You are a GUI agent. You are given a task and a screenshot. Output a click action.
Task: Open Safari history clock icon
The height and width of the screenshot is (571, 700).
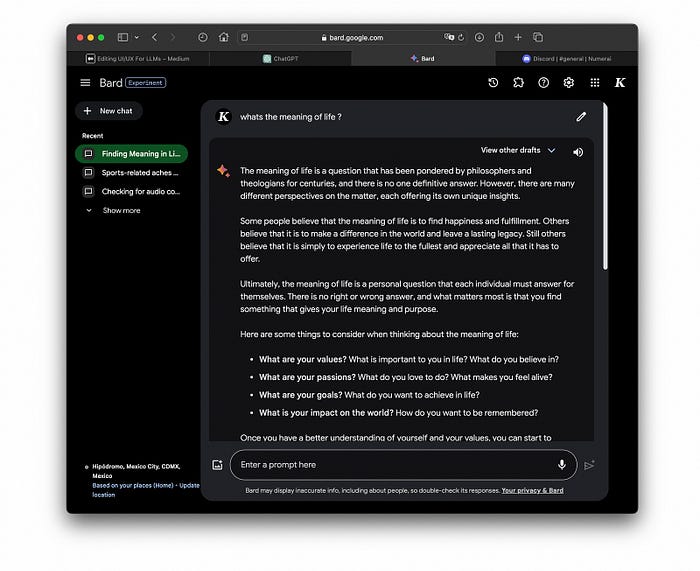pos(203,38)
